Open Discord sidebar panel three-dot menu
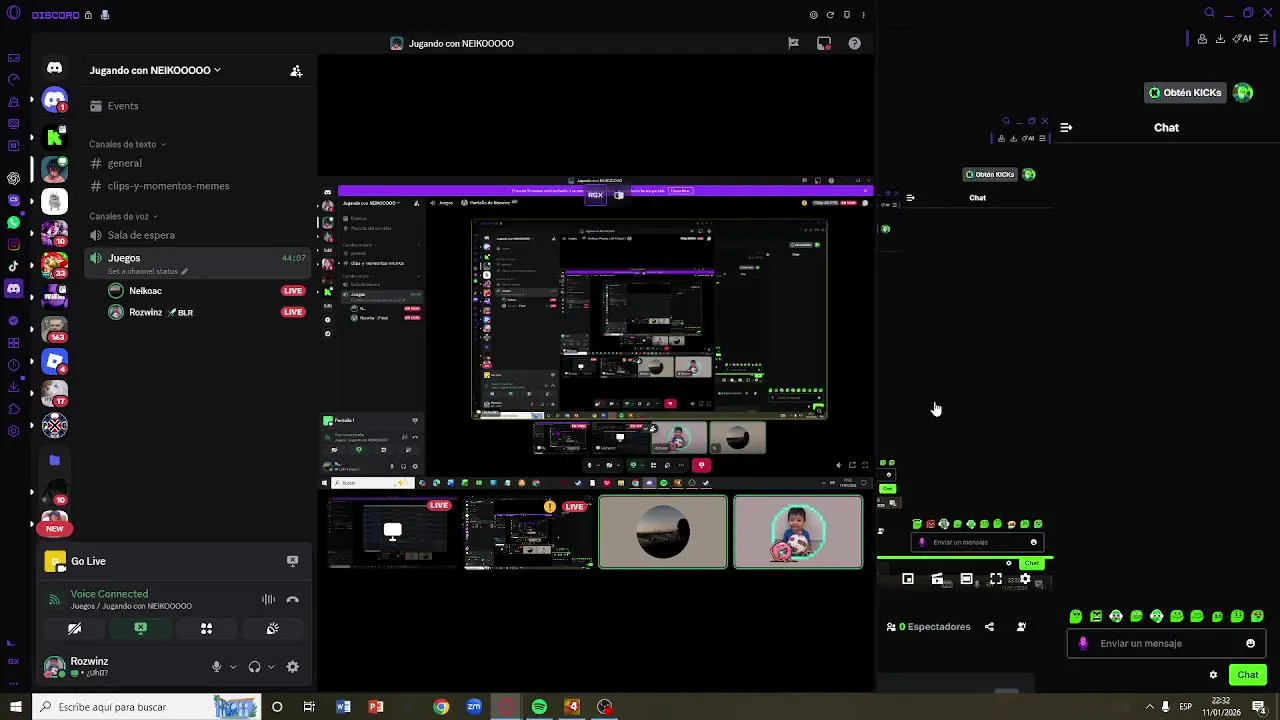 863,15
